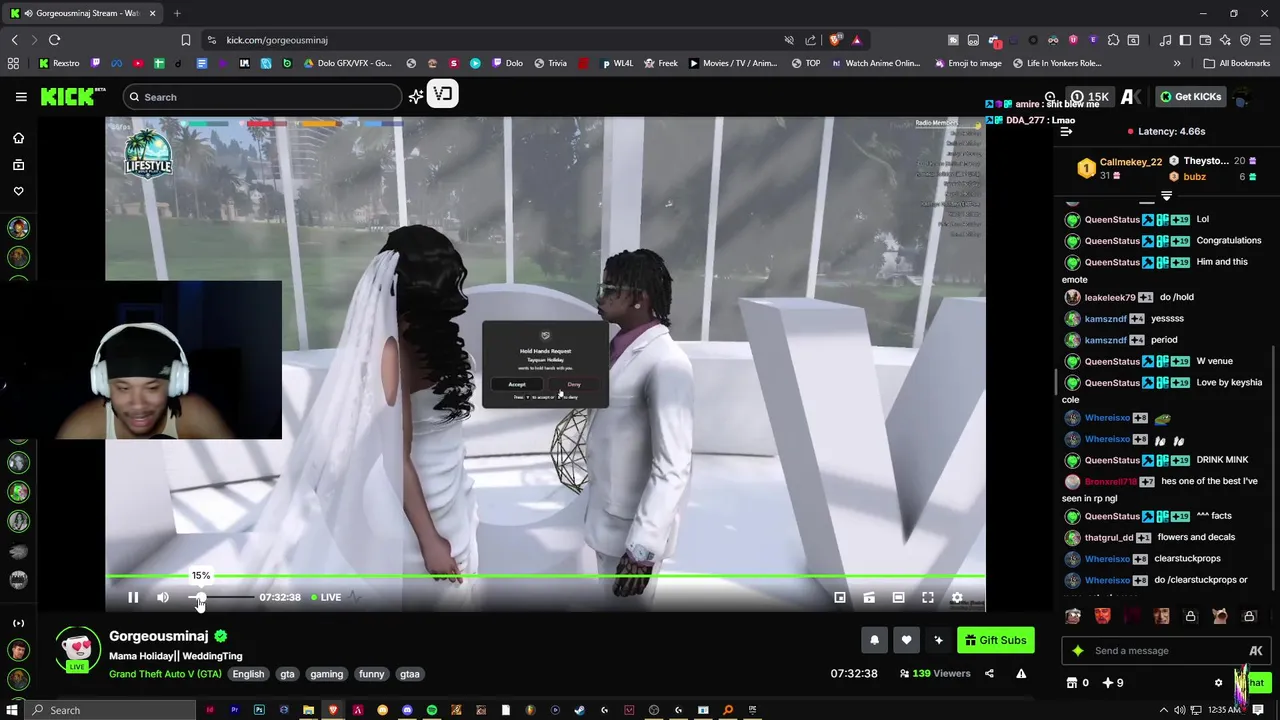Collapse the chat panel arrow icon

pos(1066,131)
